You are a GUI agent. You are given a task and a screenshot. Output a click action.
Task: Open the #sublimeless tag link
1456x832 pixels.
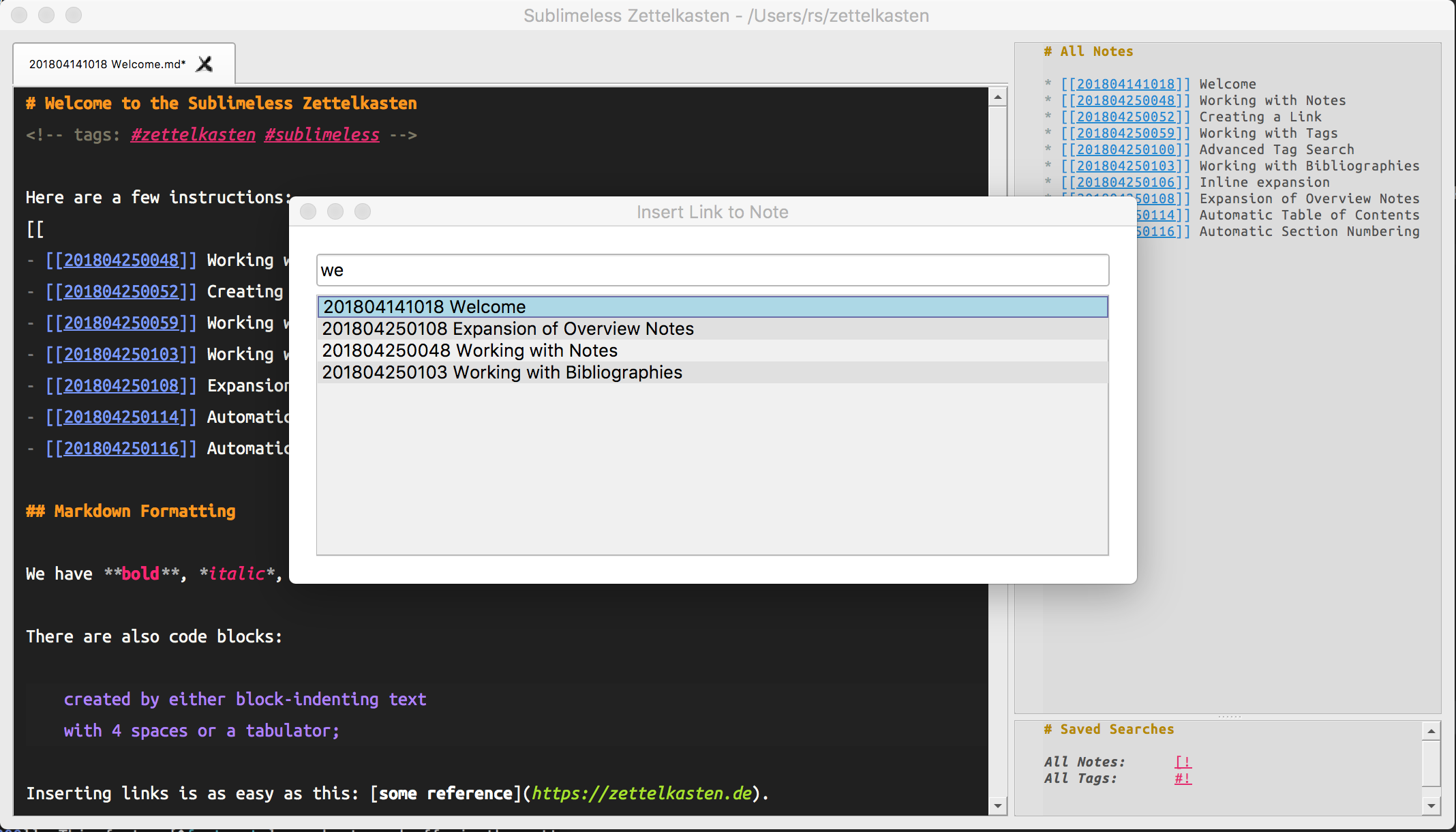pyautogui.click(x=322, y=135)
